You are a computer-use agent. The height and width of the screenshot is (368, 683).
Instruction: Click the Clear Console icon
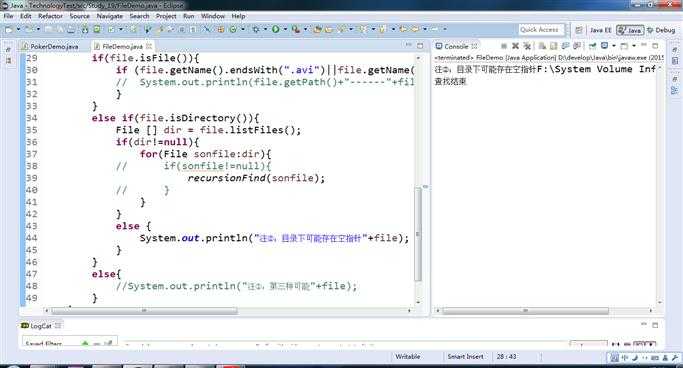pos(542,46)
